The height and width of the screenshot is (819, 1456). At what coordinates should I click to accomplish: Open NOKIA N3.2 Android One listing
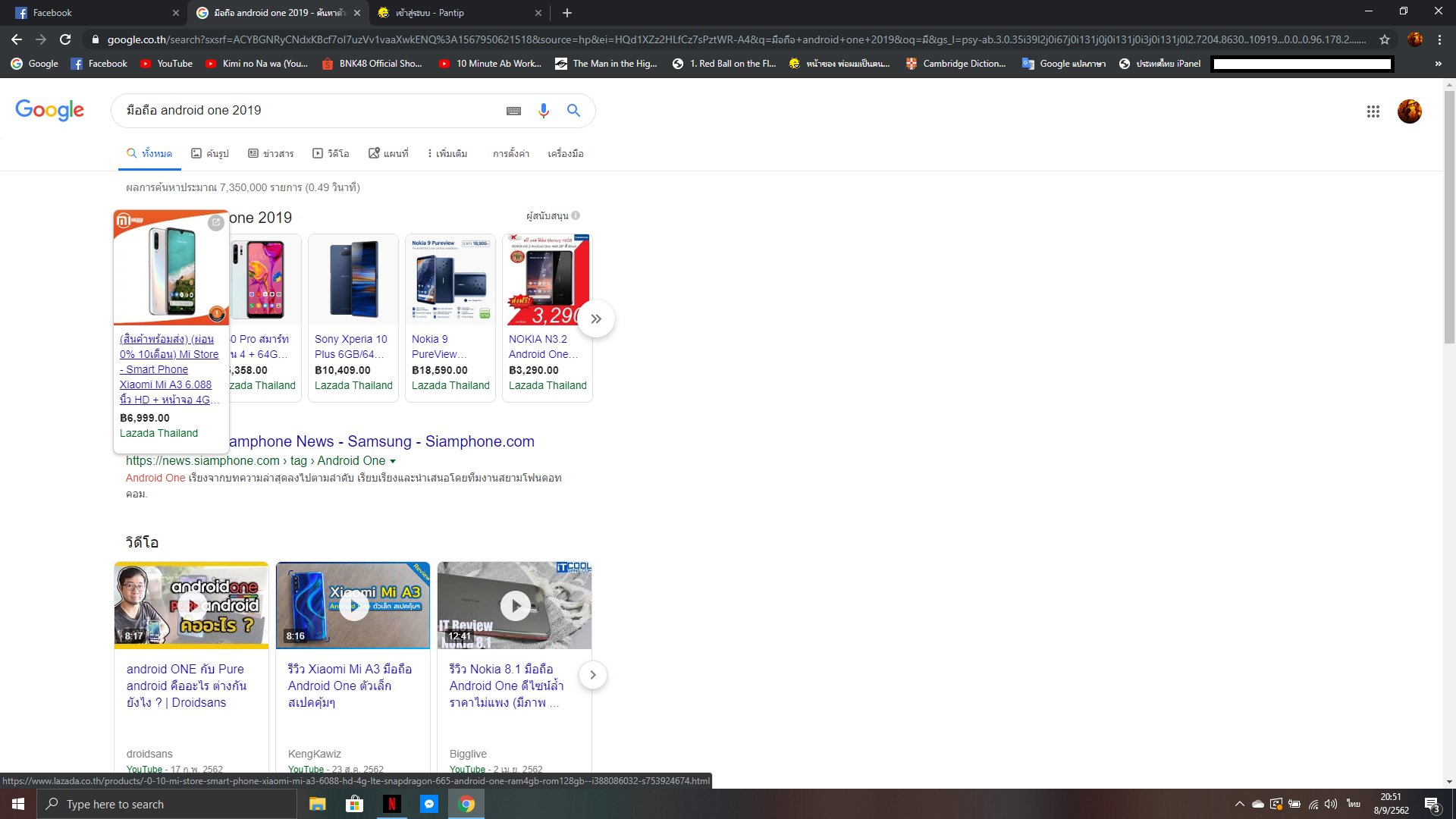click(547, 318)
